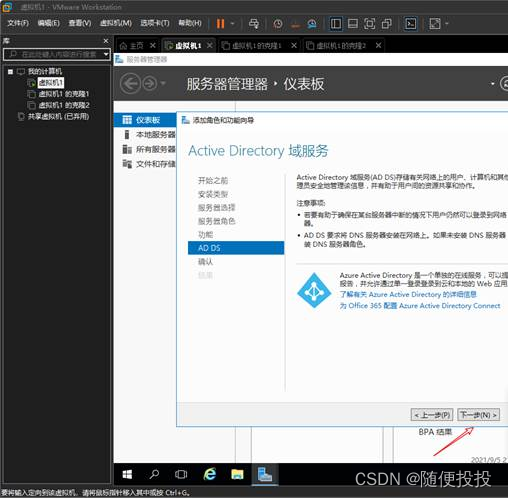This screenshot has height=498, width=508.
Task: Select 虚拟机1 的克隆2 in library tree
Action: point(64,105)
